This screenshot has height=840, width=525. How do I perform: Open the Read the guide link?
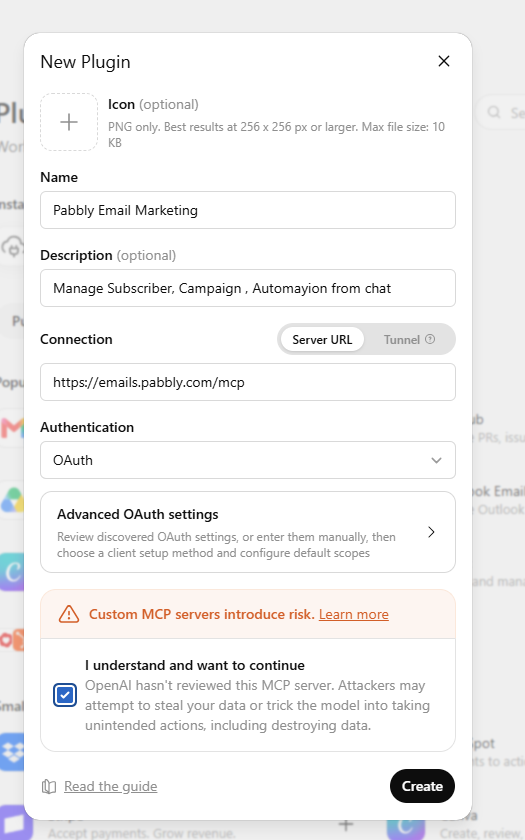pyautogui.click(x=110, y=786)
